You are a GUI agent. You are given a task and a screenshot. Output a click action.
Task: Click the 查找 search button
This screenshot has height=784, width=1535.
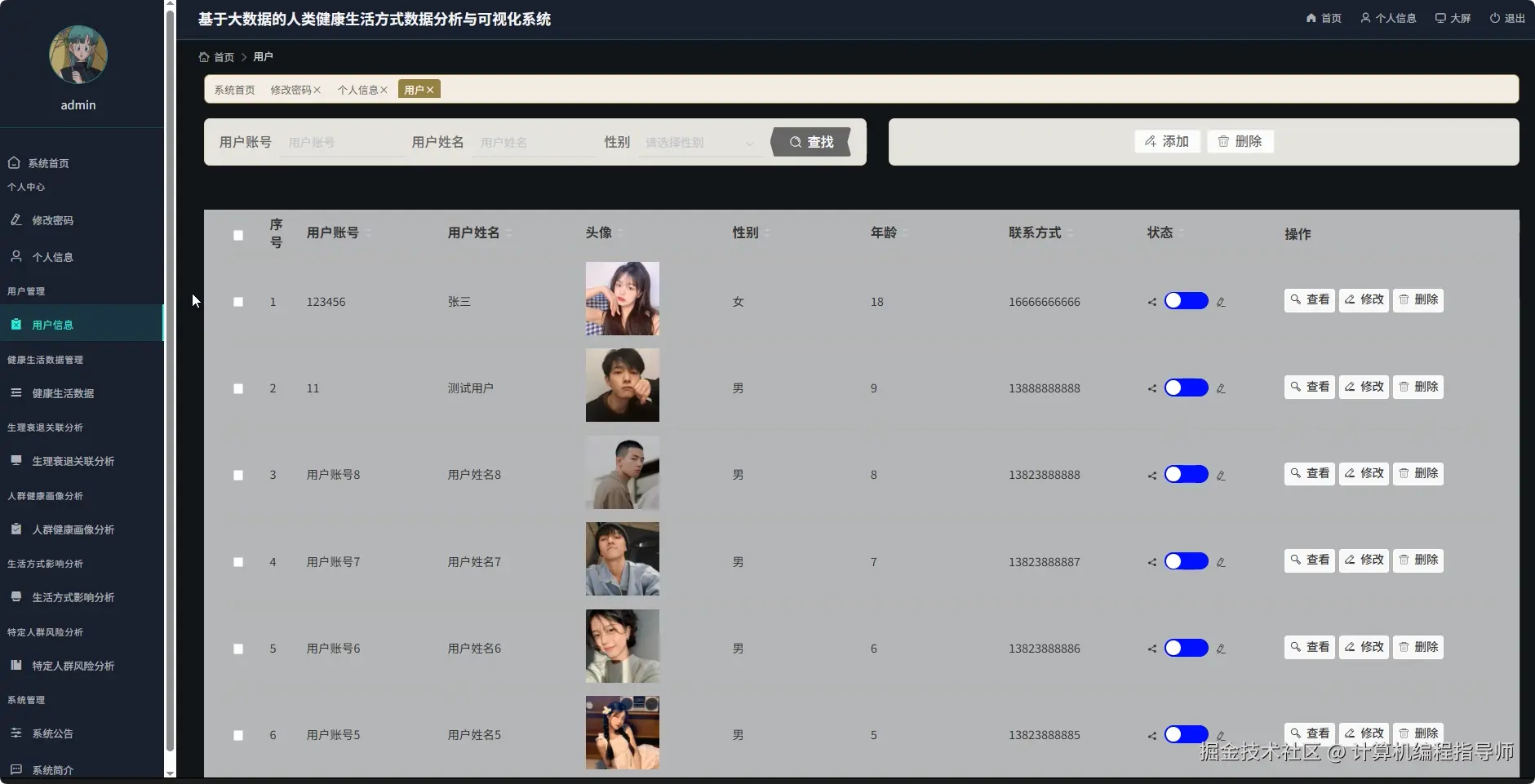(810, 142)
